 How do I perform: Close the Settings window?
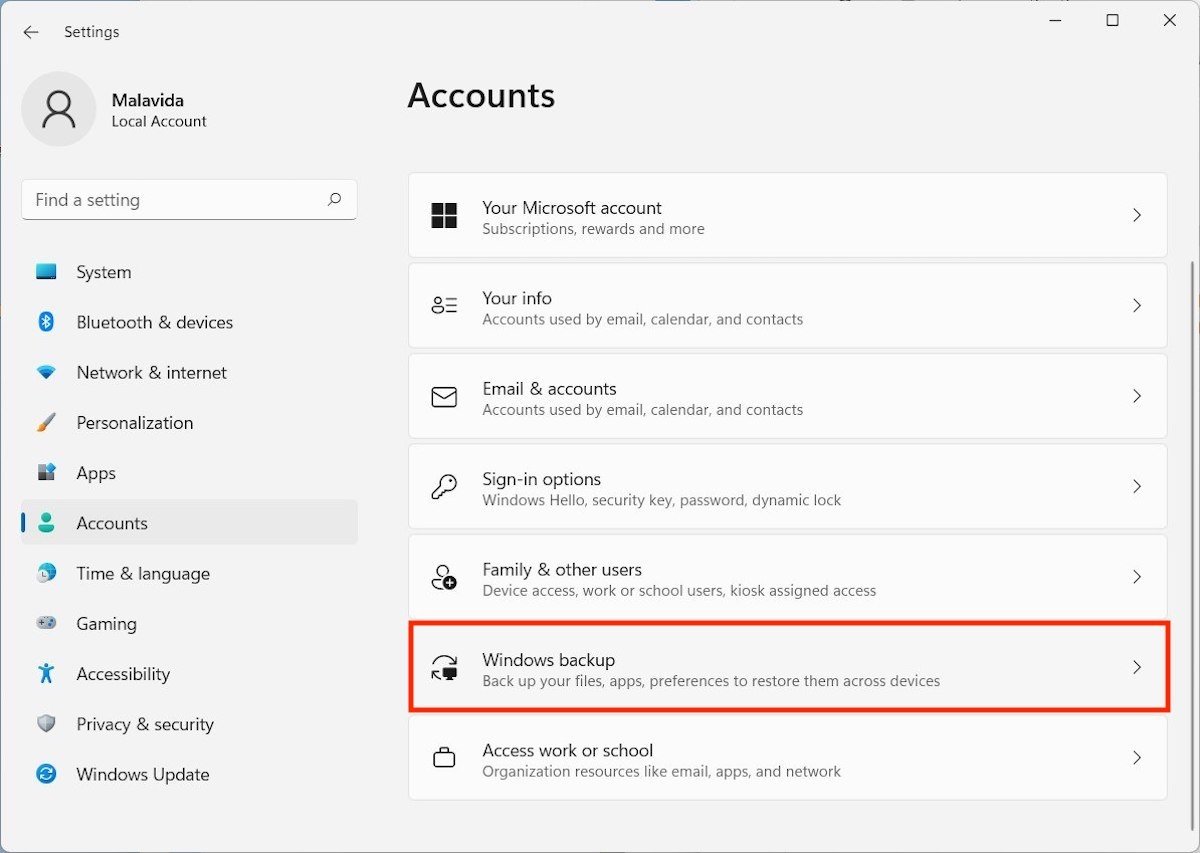1169,20
